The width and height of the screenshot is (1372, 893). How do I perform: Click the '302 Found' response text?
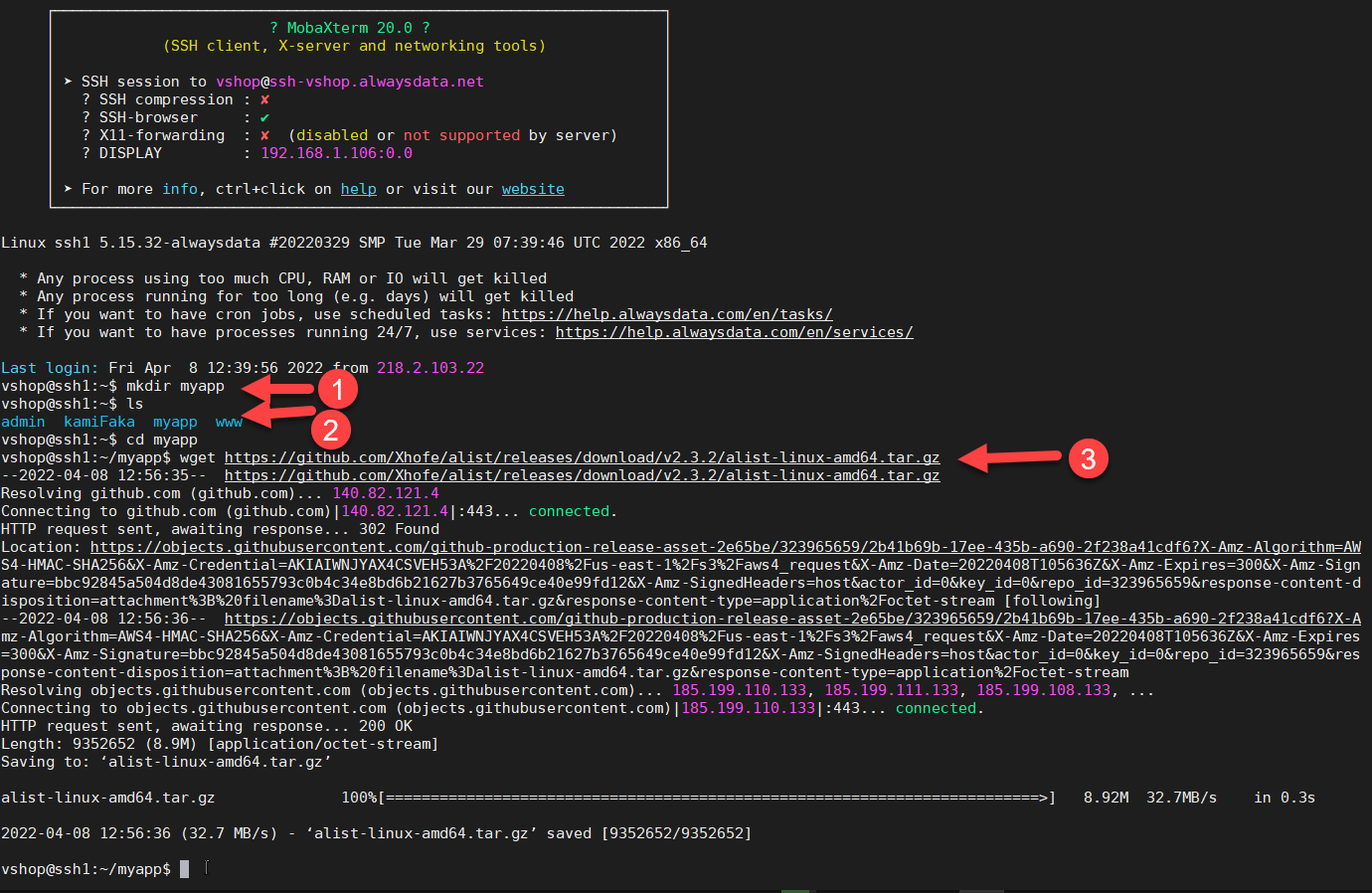[399, 529]
